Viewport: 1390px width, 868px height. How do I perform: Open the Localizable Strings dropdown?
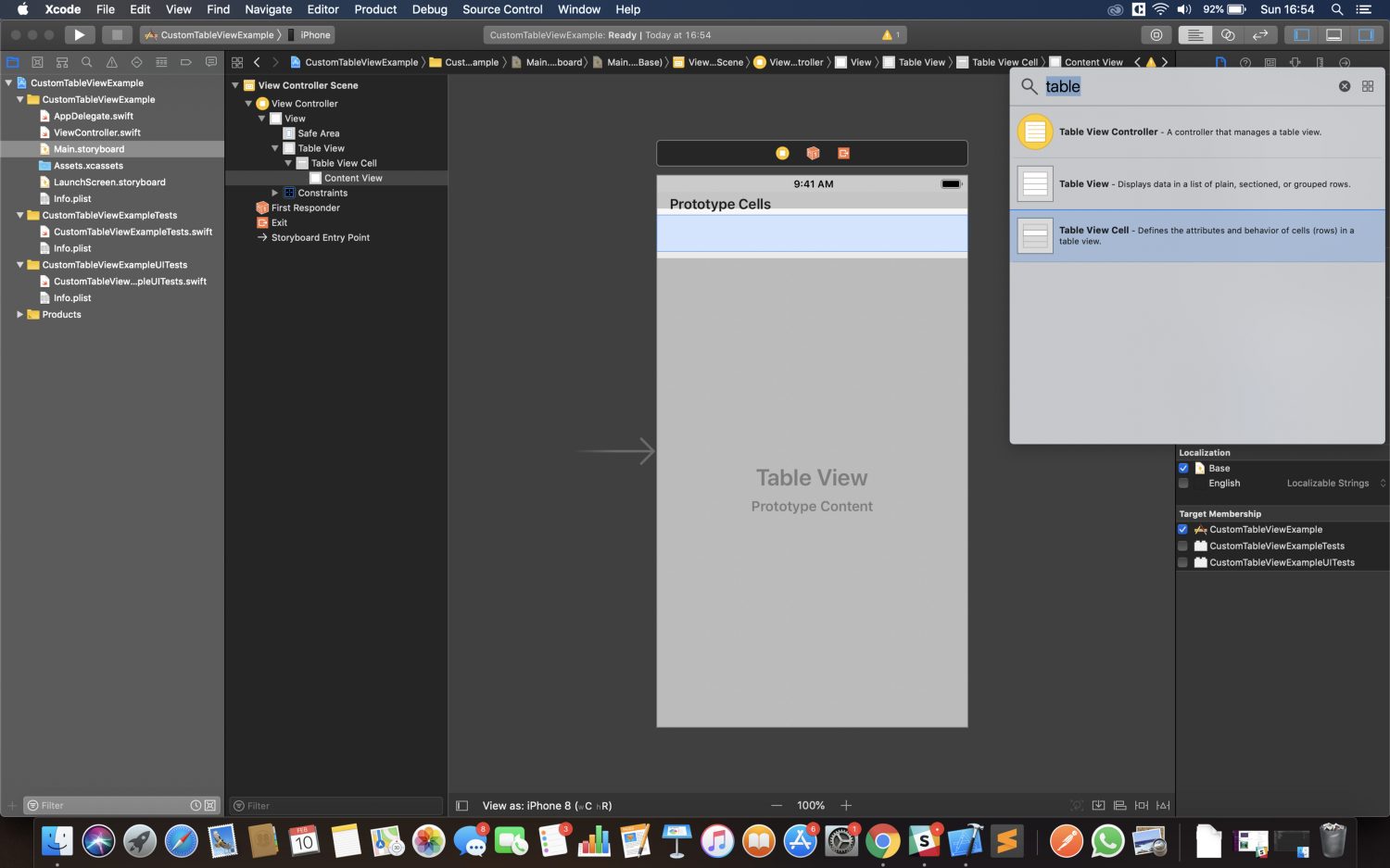(1336, 484)
